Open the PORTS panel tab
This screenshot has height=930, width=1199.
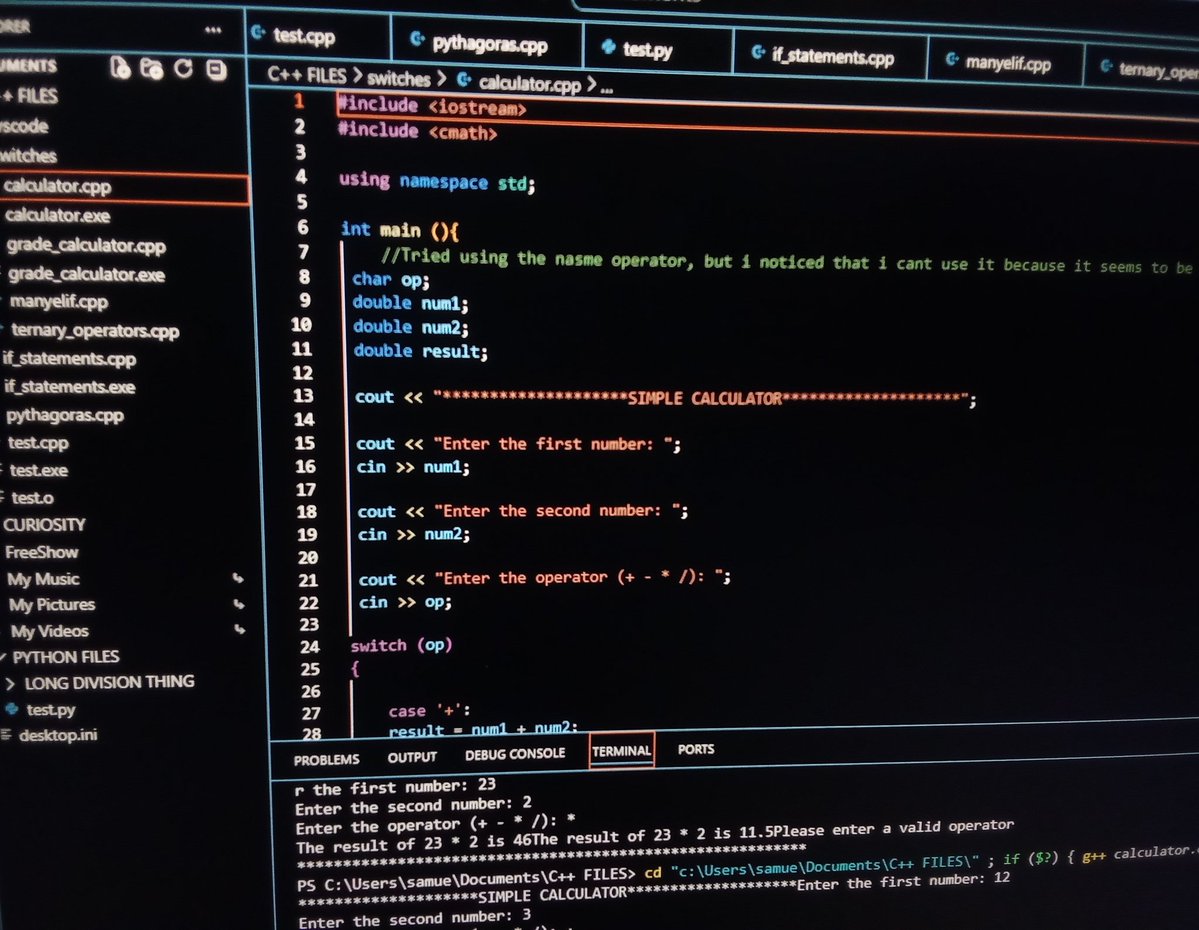pyautogui.click(x=696, y=749)
